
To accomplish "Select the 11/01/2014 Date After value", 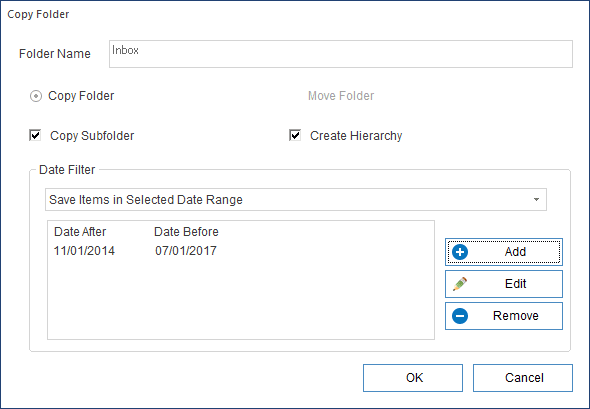I will coord(84,251).
